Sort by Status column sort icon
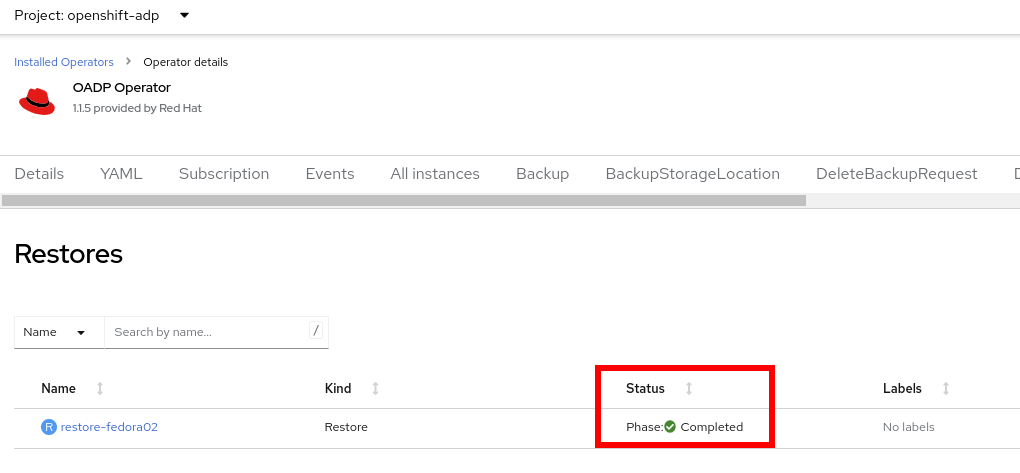 pos(689,388)
